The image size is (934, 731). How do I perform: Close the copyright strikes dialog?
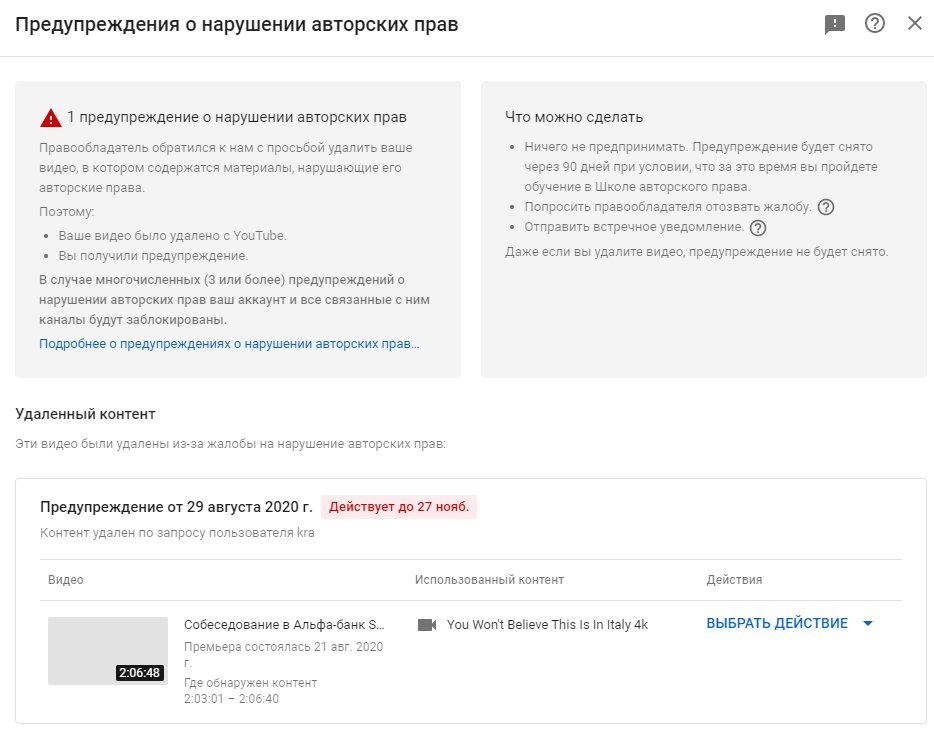(x=914, y=24)
